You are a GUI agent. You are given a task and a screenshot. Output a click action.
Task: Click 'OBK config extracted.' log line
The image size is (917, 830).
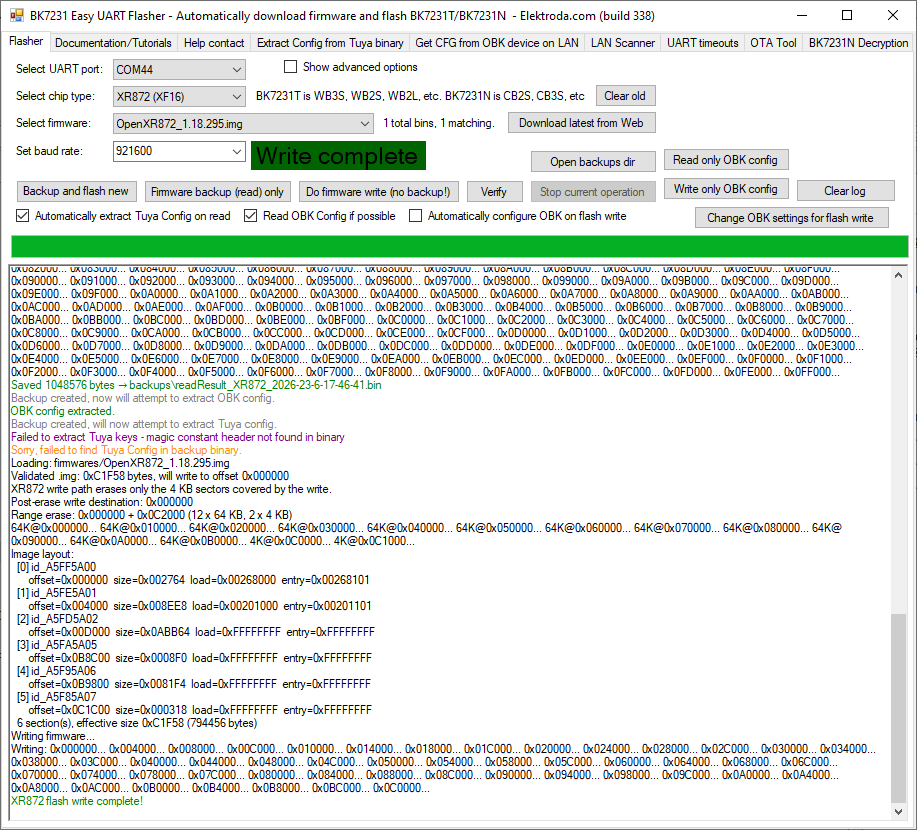point(63,411)
